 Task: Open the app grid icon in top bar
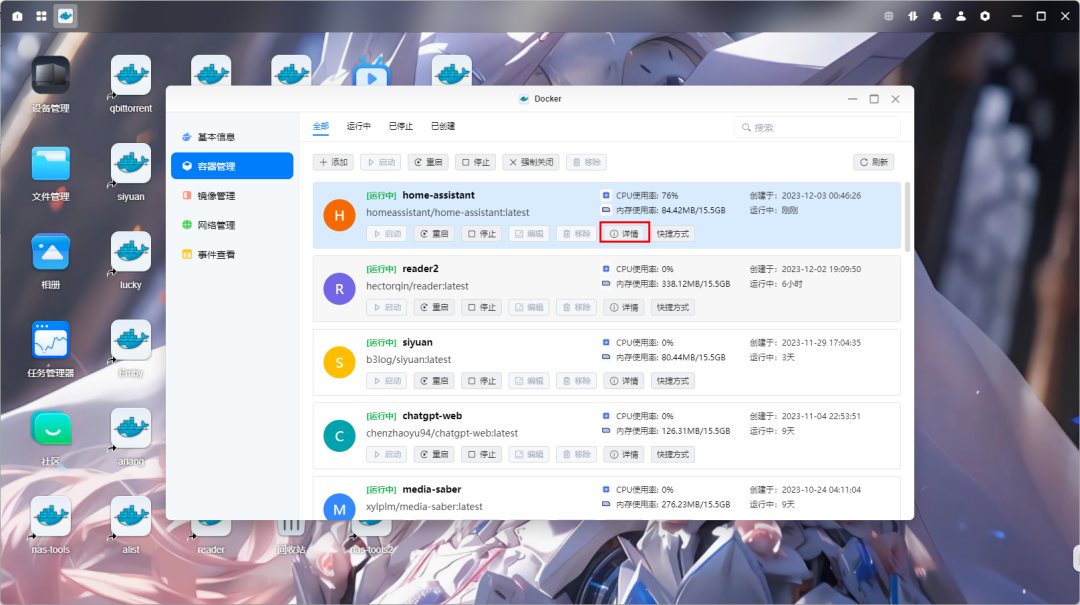tap(41, 16)
